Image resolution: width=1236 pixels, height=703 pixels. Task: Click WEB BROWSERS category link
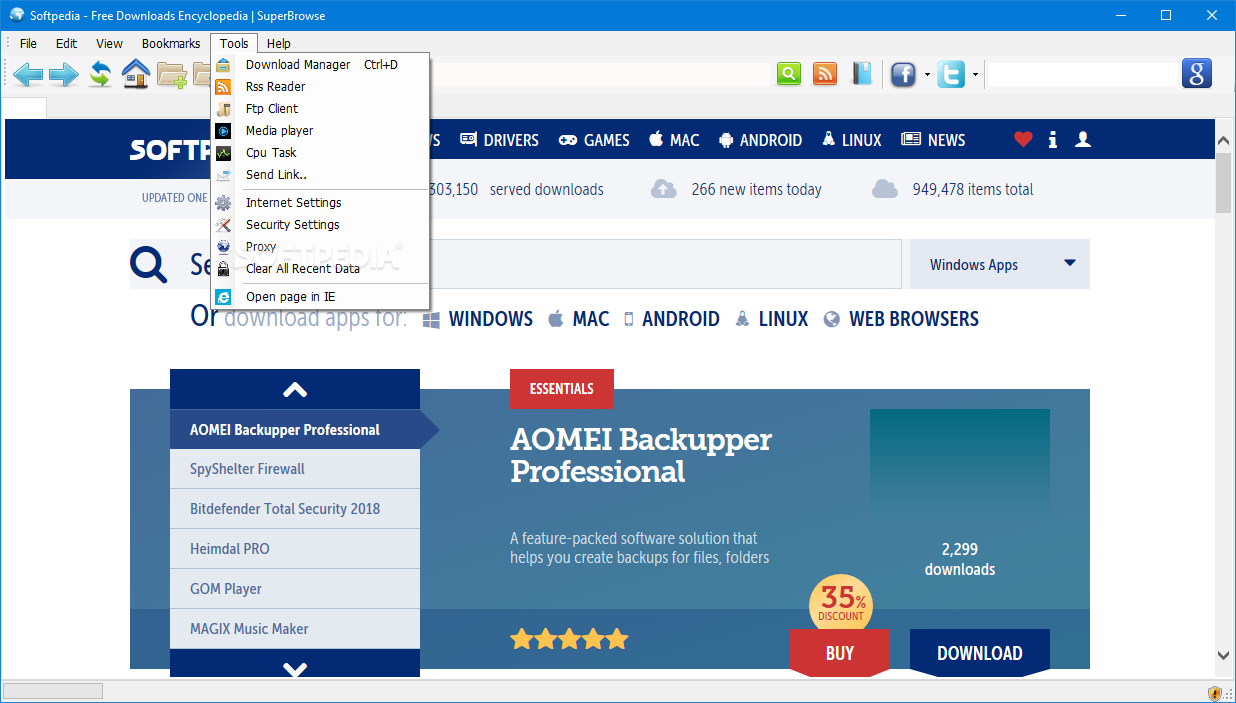click(901, 319)
